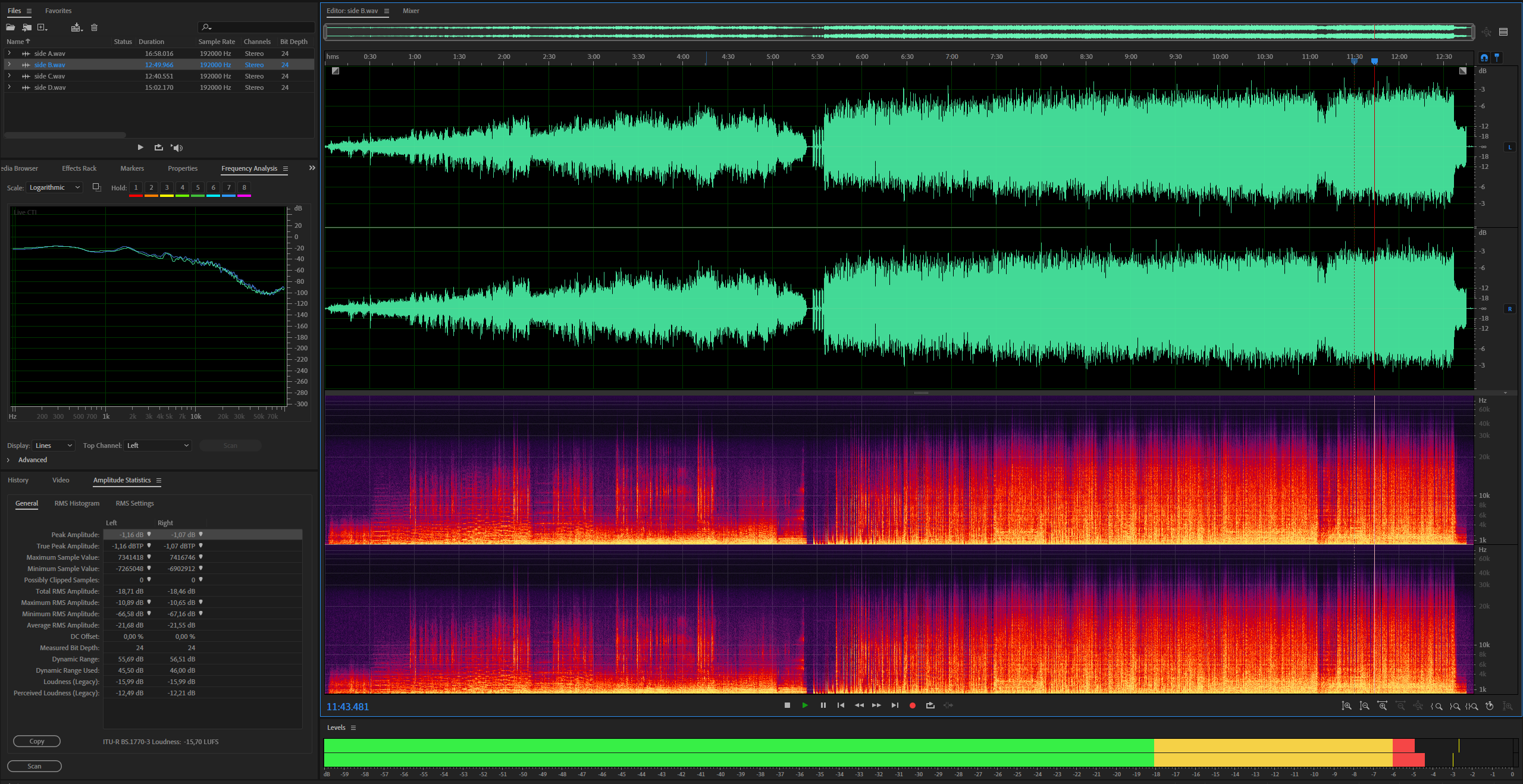1523x784 pixels.
Task: Toggle the left channel L button
Action: tap(1510, 147)
